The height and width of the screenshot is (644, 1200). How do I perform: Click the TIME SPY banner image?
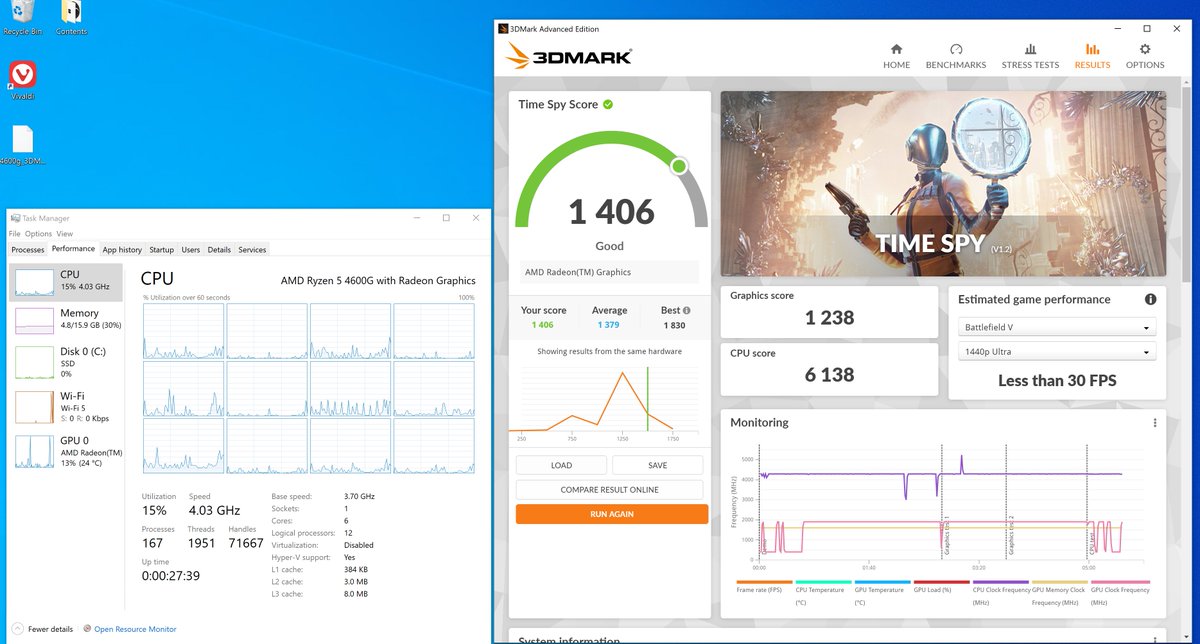[x=943, y=184]
